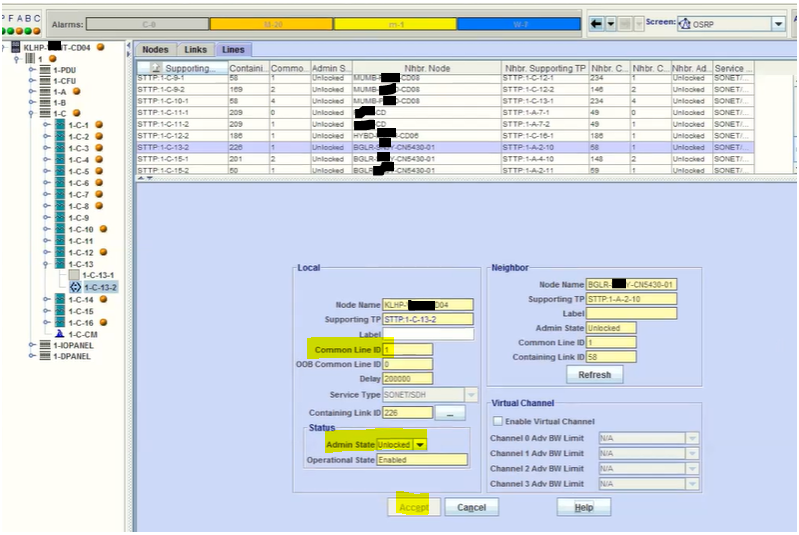
Task: Click Operational State Enabled field
Action: (x=422, y=460)
